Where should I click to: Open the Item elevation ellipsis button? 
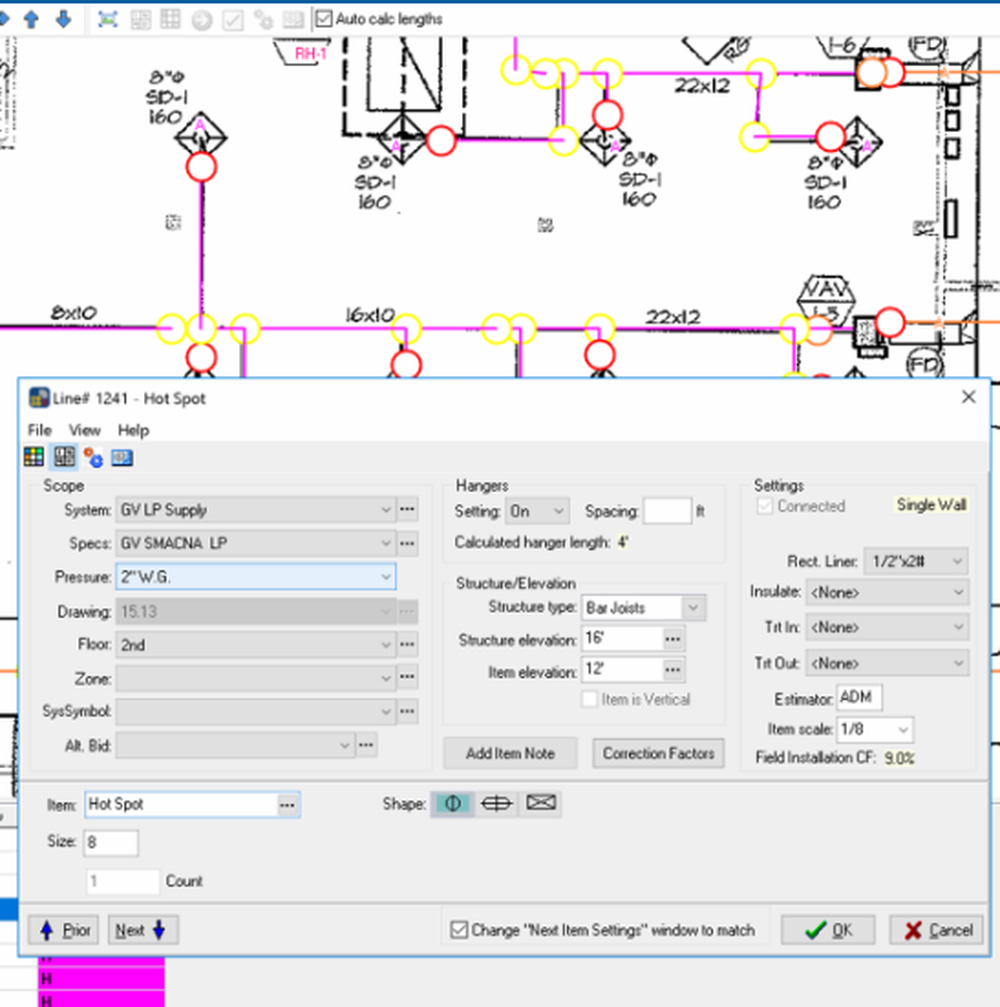click(673, 670)
